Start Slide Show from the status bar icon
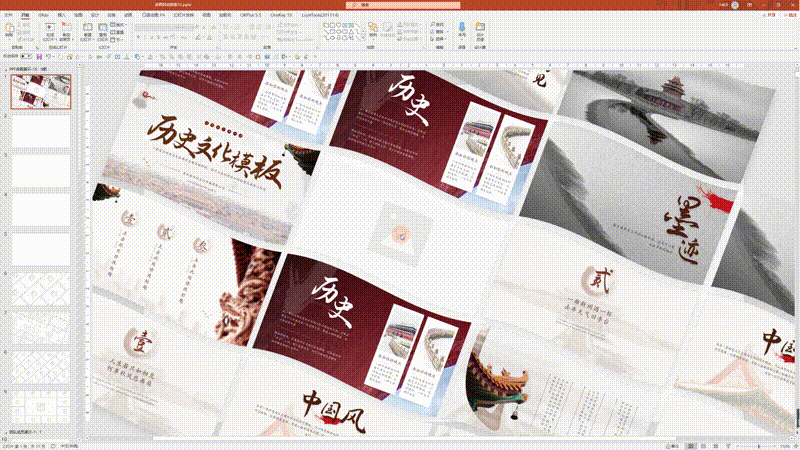This screenshot has width=800, height=450. [728, 446]
